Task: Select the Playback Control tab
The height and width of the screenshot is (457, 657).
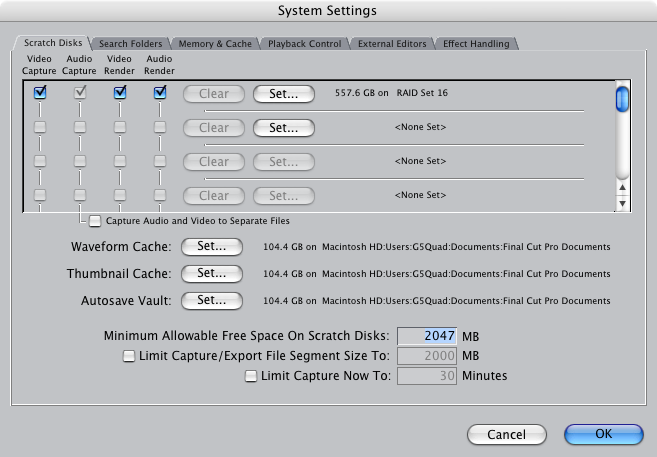Action: coord(304,44)
